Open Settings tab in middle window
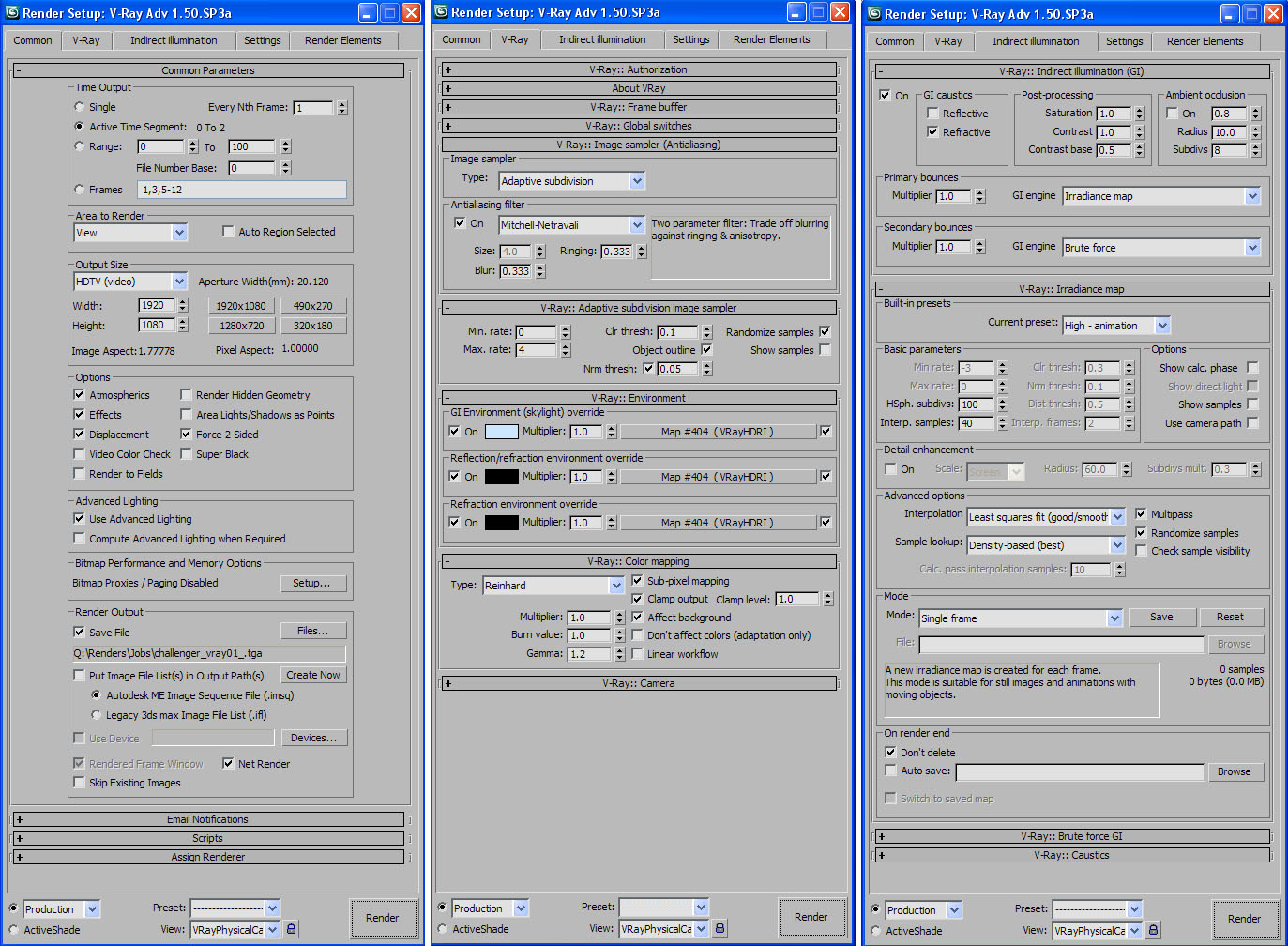 click(x=691, y=39)
